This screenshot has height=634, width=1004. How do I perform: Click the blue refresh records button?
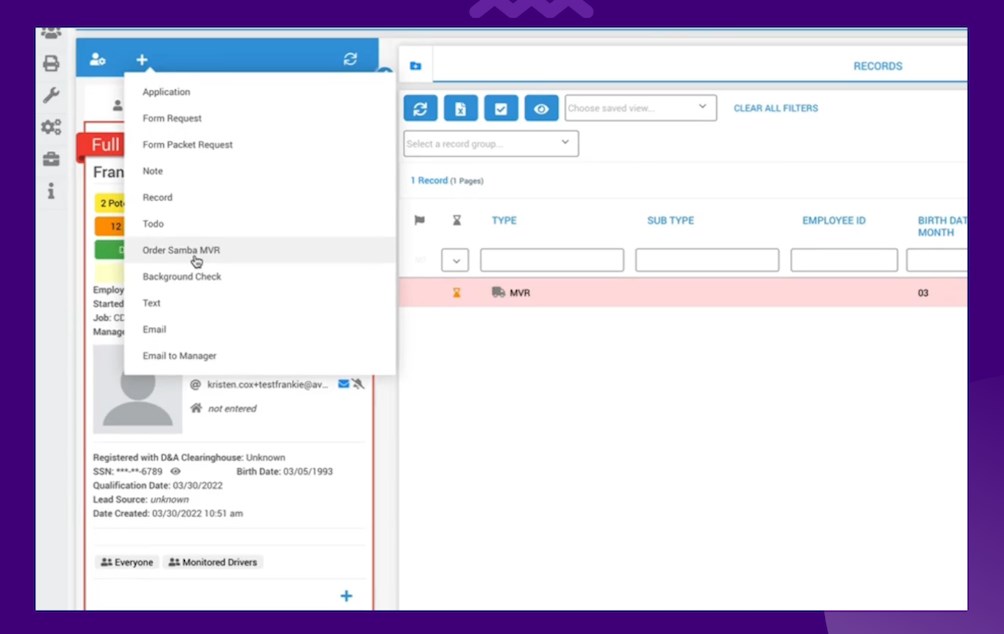pos(420,109)
